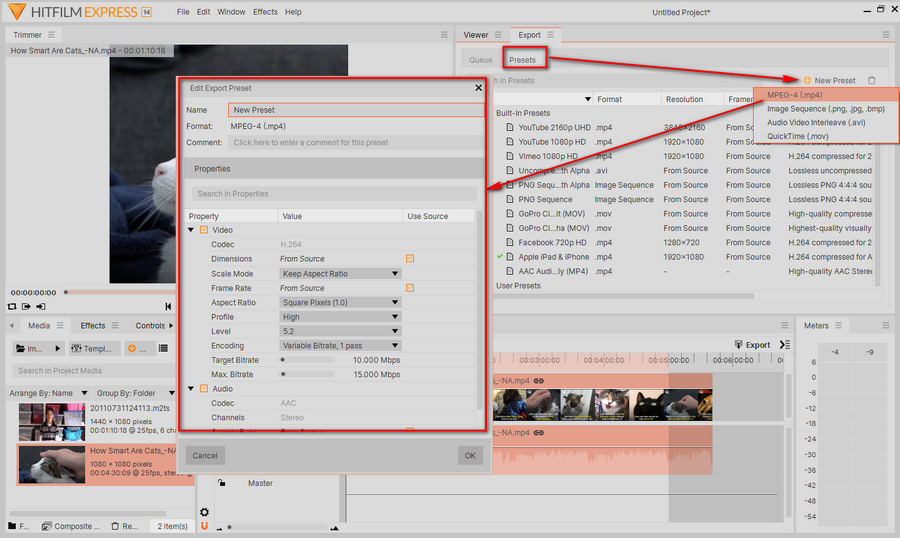
Task: Switch to the Viewer tab
Action: coord(476,35)
